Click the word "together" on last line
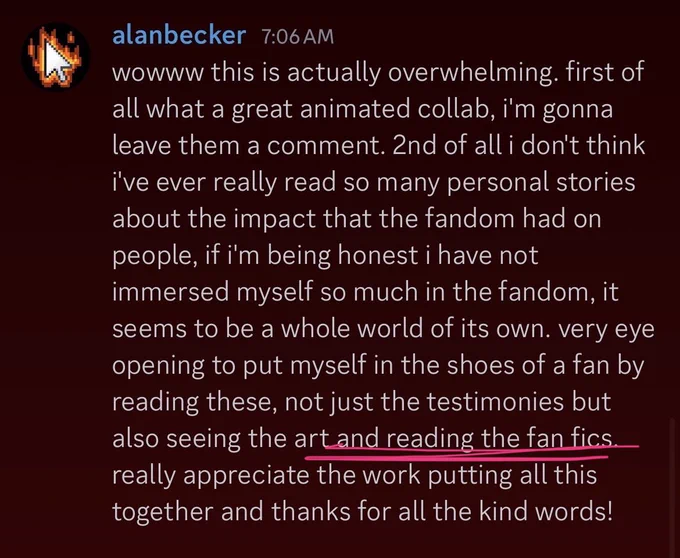 pos(163,512)
